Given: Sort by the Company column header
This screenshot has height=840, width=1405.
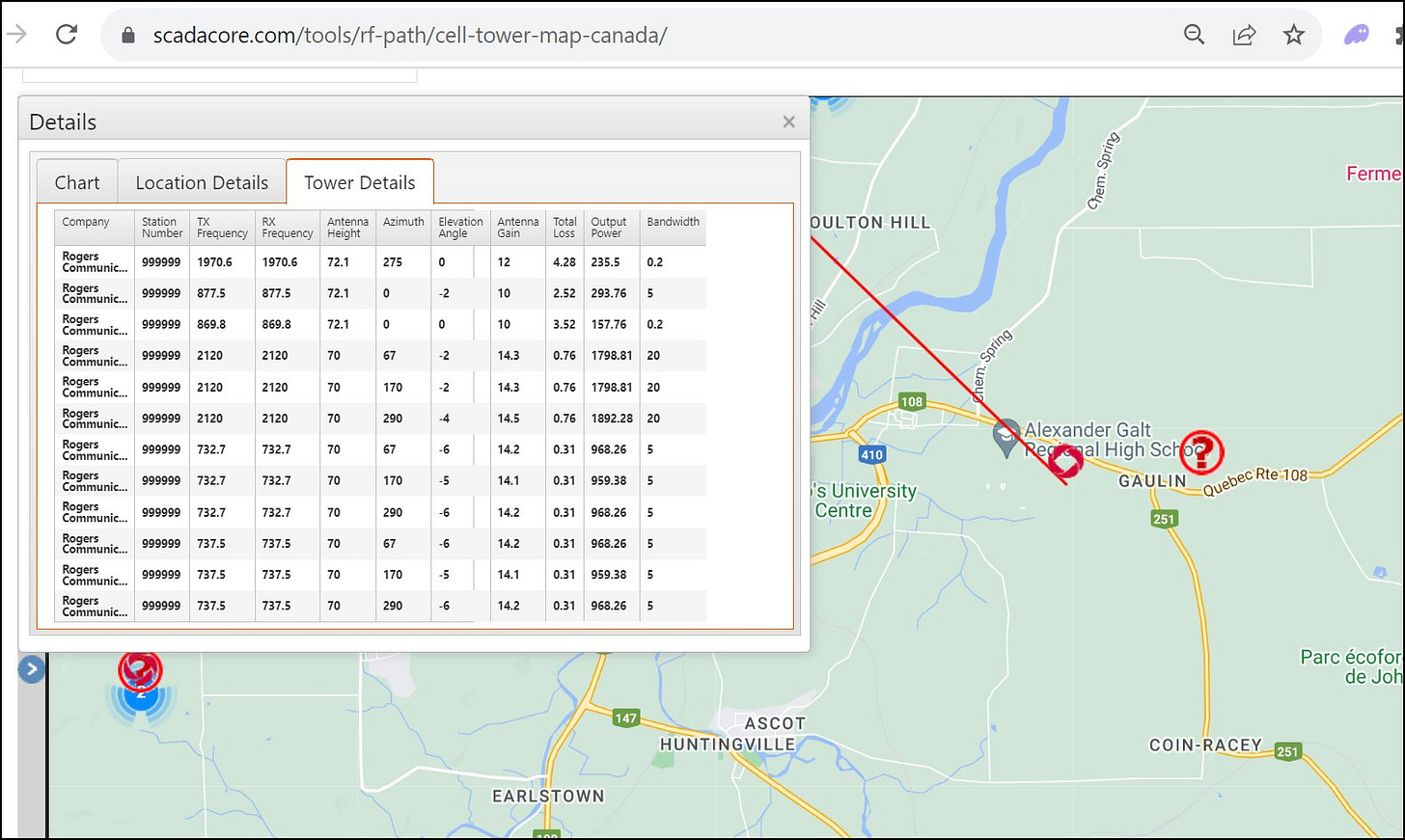Looking at the screenshot, I should (x=95, y=228).
